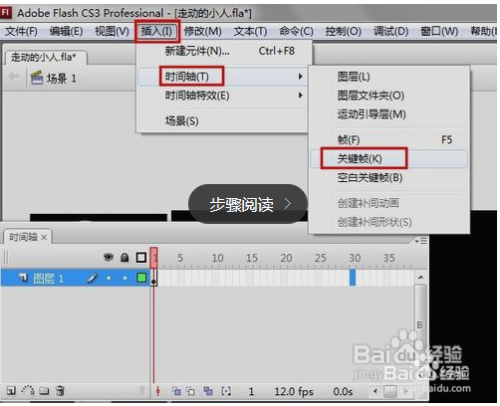The width and height of the screenshot is (500, 406).
Task: Click the Insert Layer Folder icon
Action: click(44, 390)
